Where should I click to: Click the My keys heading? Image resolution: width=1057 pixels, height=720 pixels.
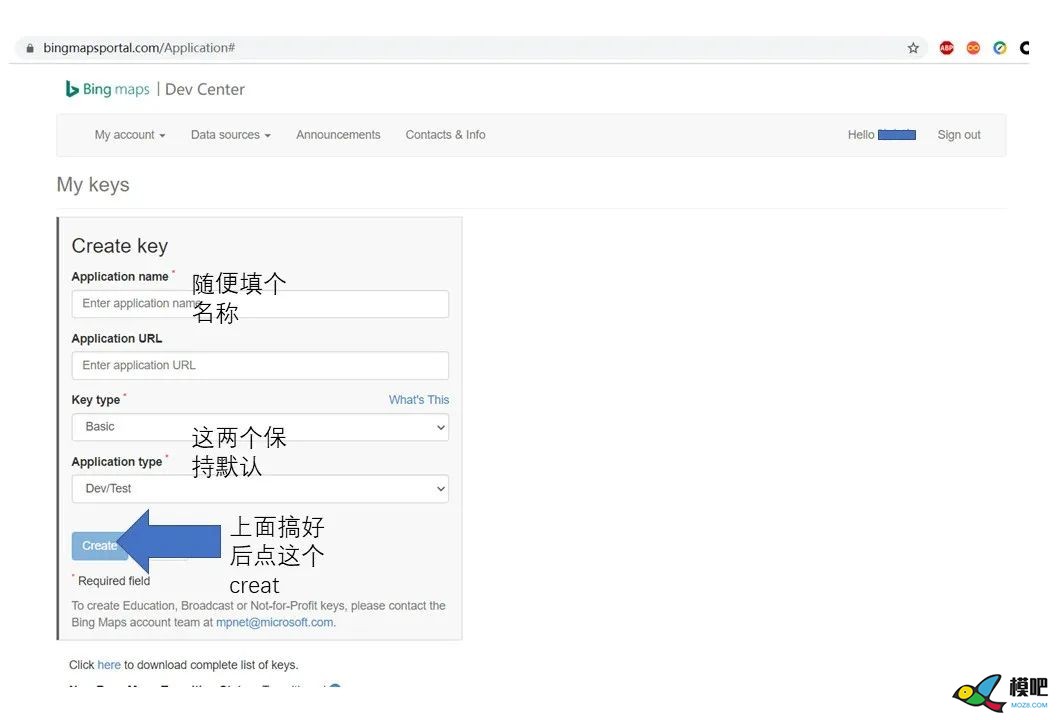93,185
